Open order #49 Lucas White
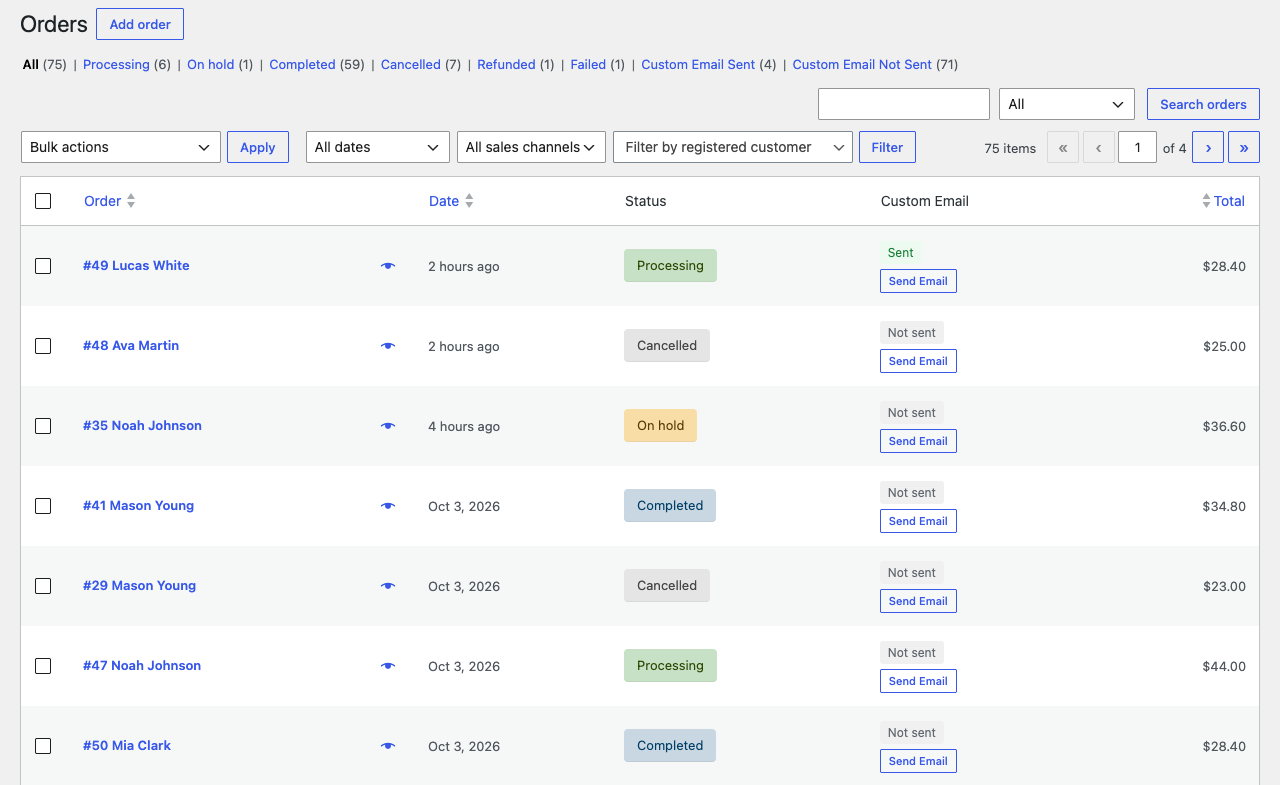The width and height of the screenshot is (1280, 785). click(136, 266)
